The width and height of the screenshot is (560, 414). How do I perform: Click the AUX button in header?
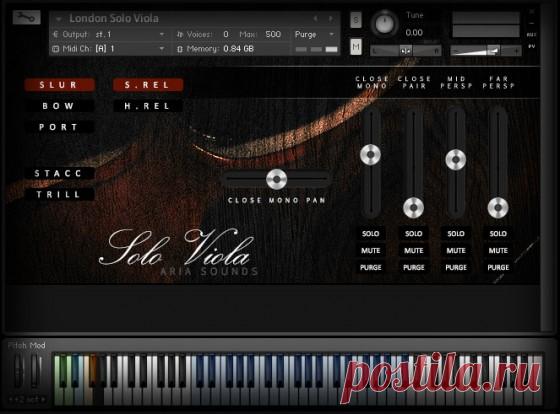pos(531,35)
